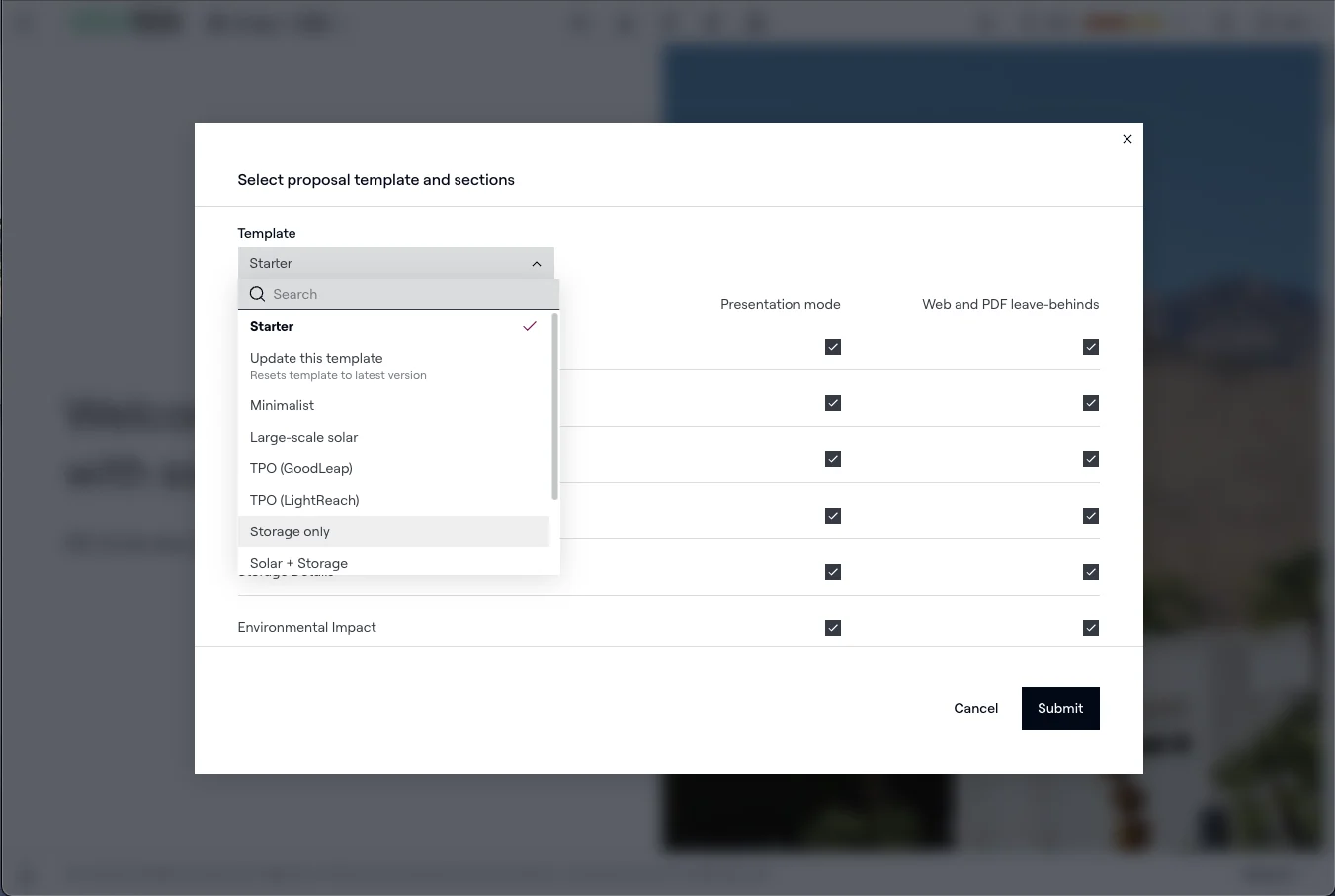Toggle the topmost Web and PDF leave-behinds checkbox
Viewport: 1335px width, 896px height.
click(1091, 347)
